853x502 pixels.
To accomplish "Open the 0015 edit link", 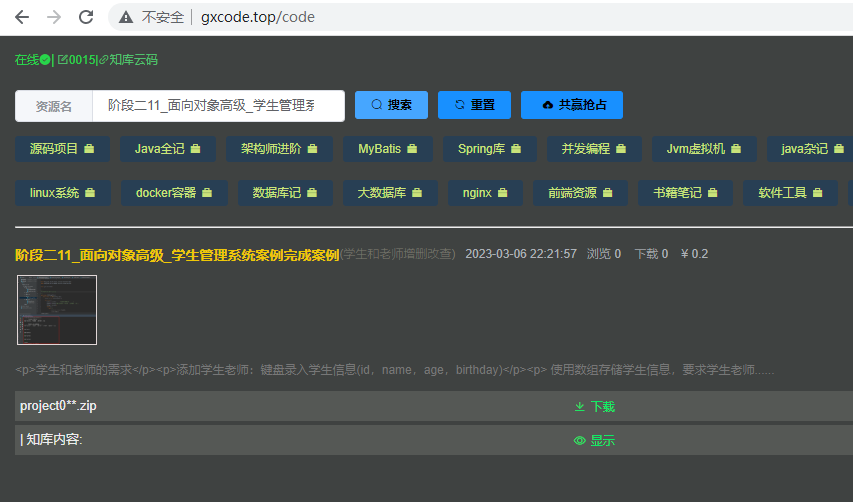I will 77,60.
